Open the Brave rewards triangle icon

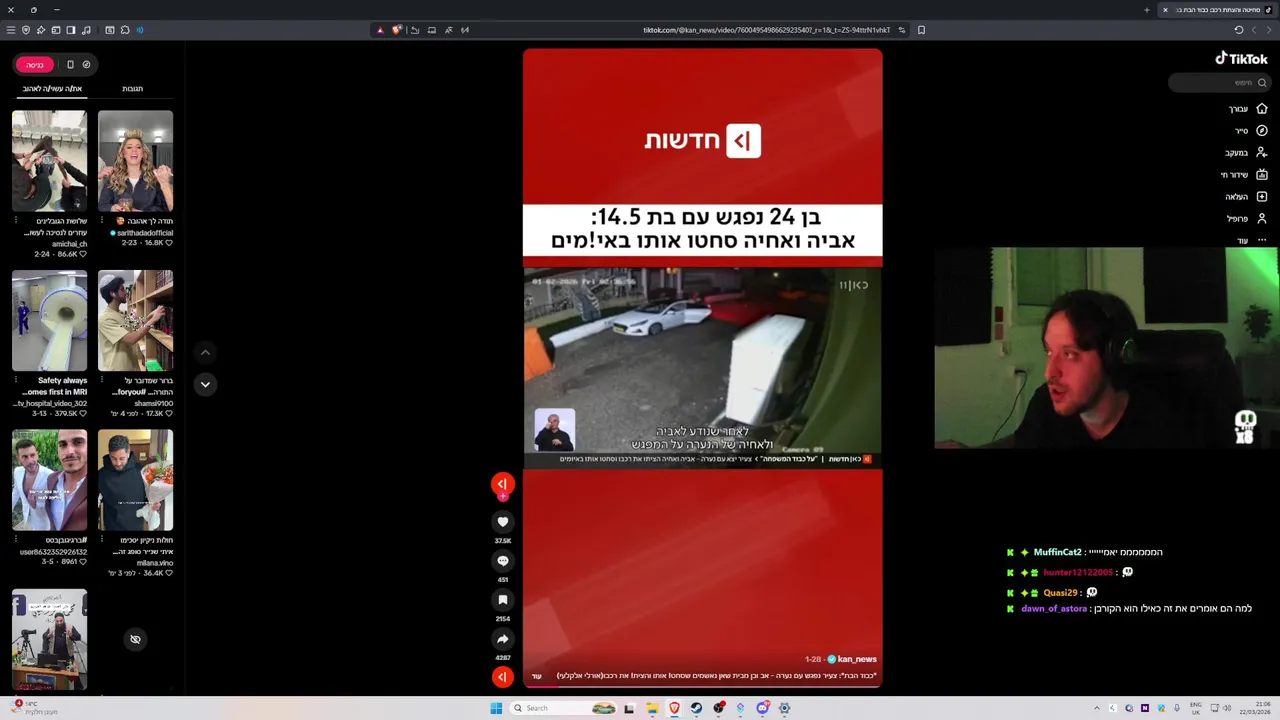[x=380, y=30]
